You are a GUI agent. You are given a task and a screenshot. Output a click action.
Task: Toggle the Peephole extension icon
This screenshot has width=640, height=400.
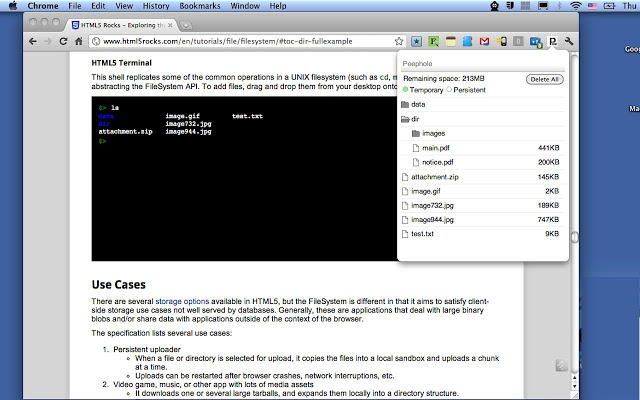point(553,41)
